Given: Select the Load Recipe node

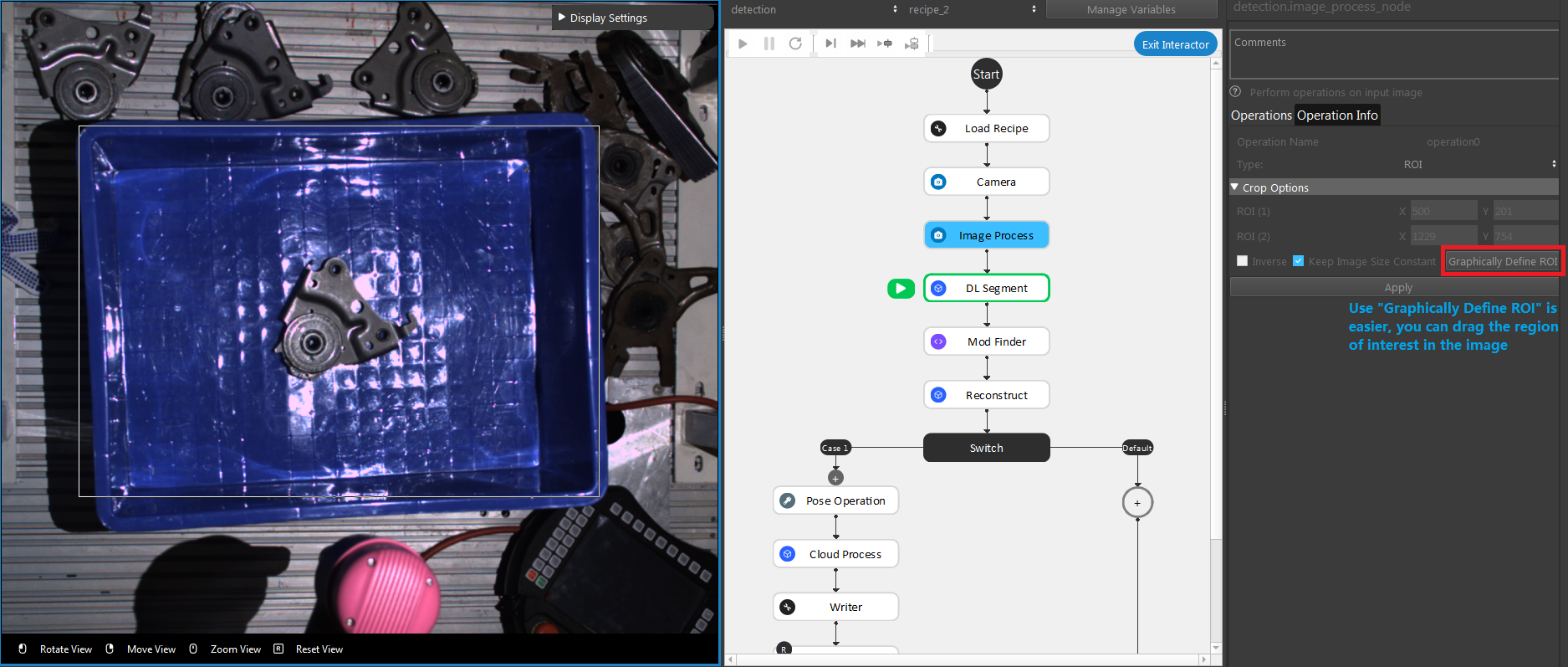Looking at the screenshot, I should tap(986, 128).
